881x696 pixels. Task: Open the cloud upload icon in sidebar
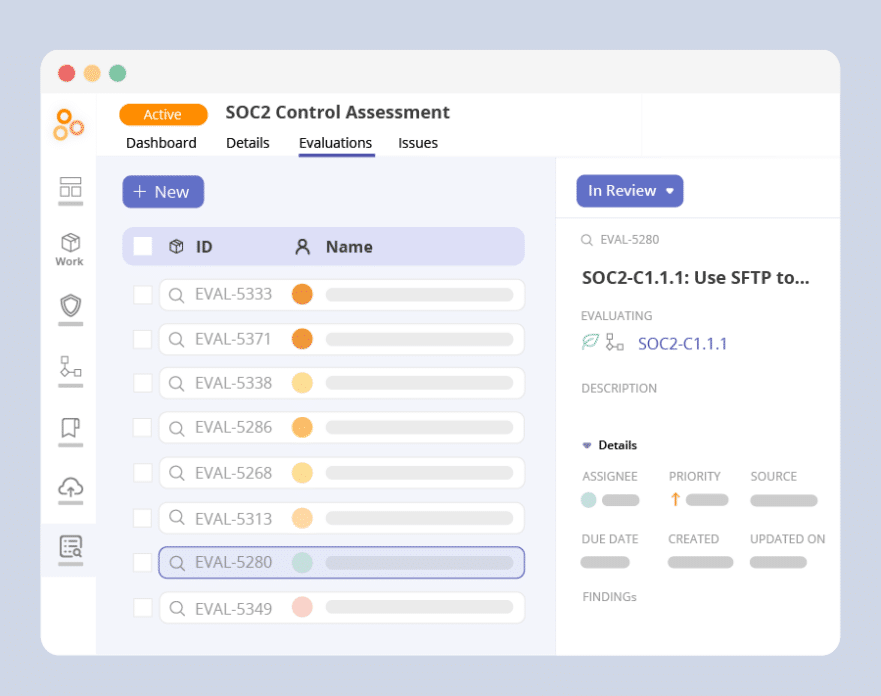(x=70, y=488)
